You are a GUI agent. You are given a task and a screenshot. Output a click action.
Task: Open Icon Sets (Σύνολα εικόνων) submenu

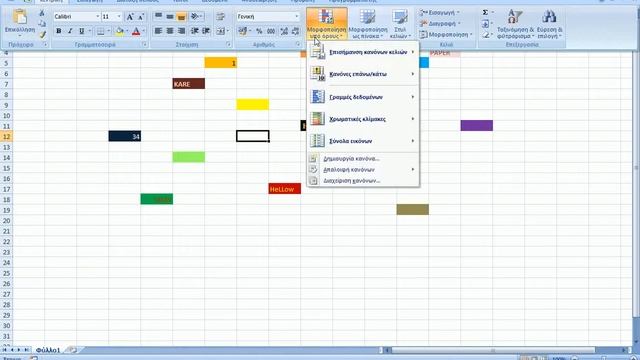363,141
